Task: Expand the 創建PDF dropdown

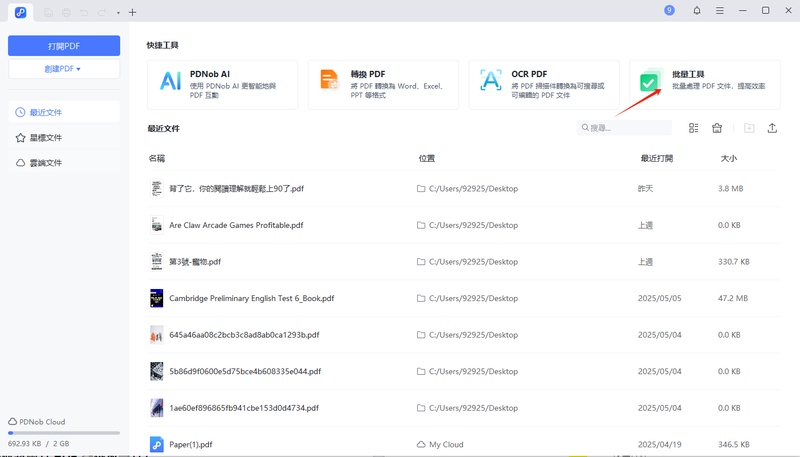Action: [x=64, y=69]
